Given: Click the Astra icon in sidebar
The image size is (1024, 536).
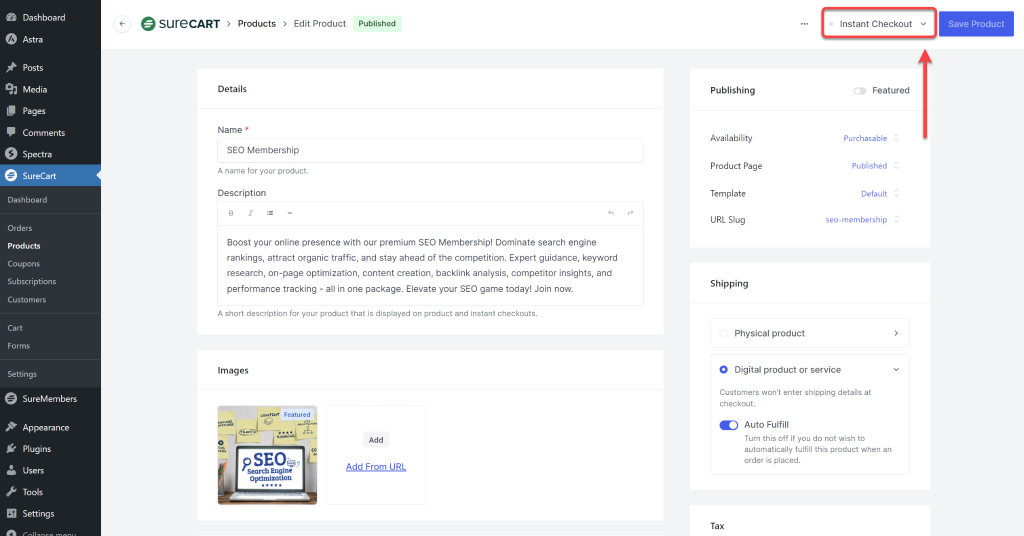Looking at the screenshot, I should (x=11, y=39).
